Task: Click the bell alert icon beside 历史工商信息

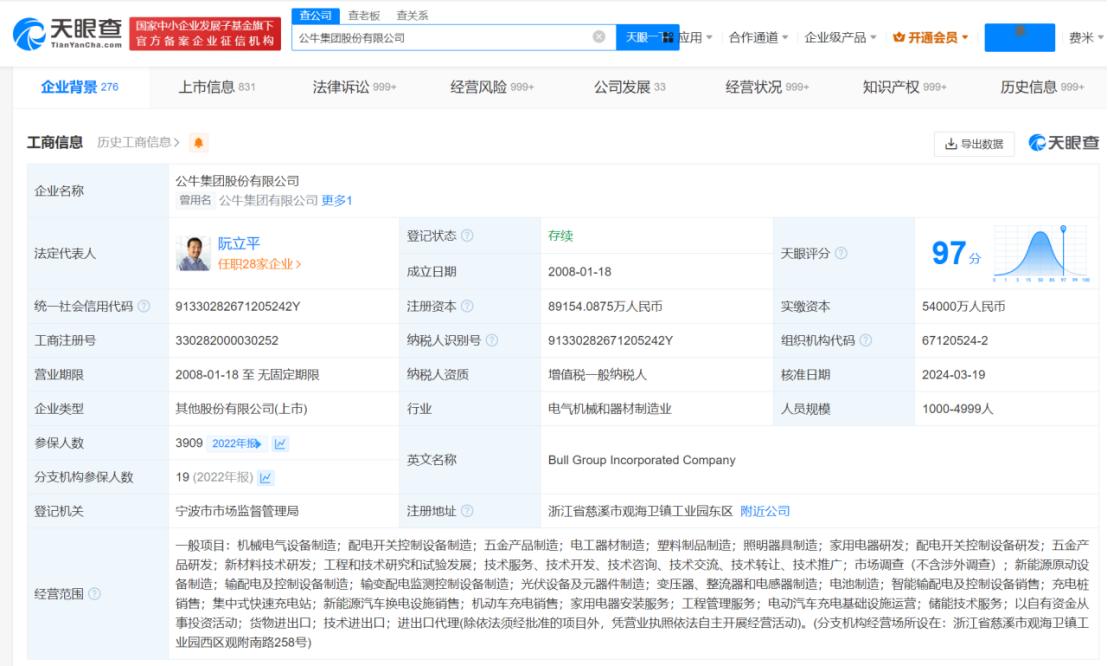Action: (199, 142)
